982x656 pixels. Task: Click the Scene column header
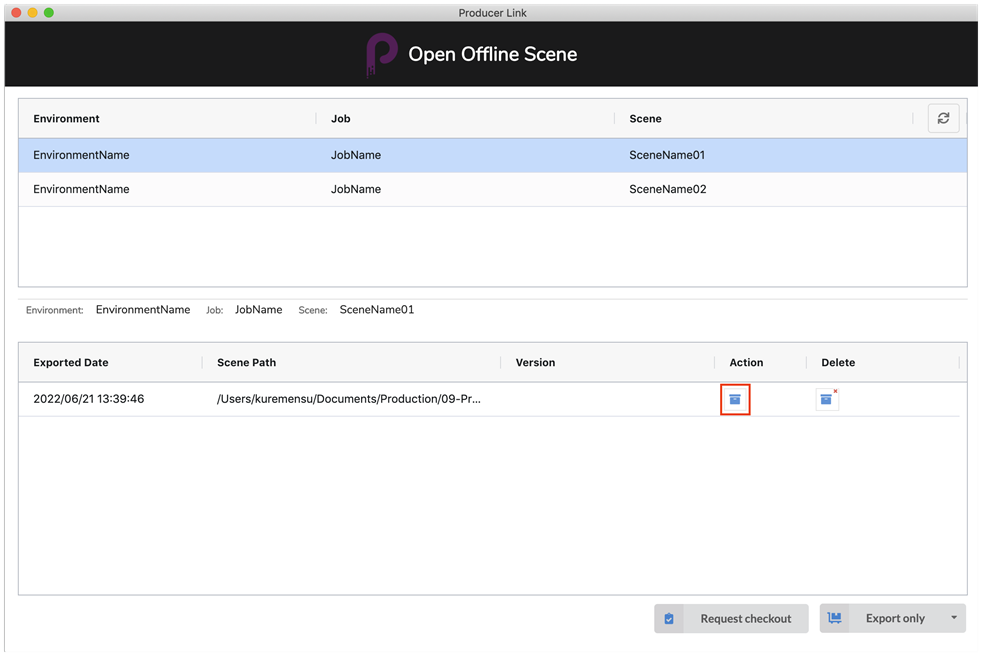(x=645, y=118)
